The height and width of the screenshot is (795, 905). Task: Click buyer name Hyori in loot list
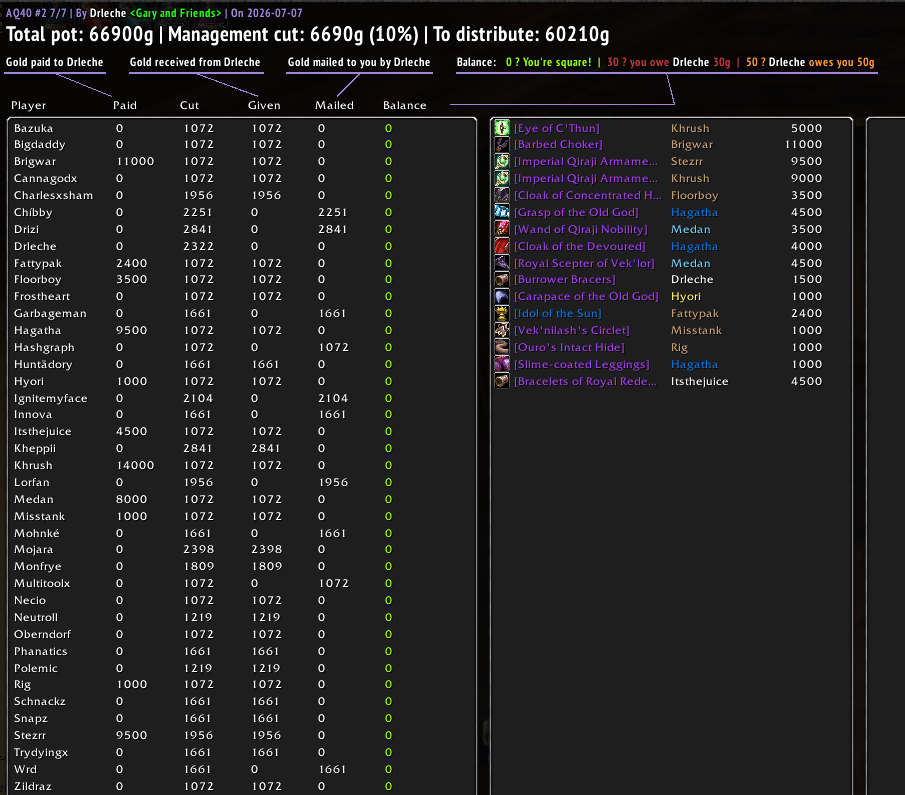686,296
